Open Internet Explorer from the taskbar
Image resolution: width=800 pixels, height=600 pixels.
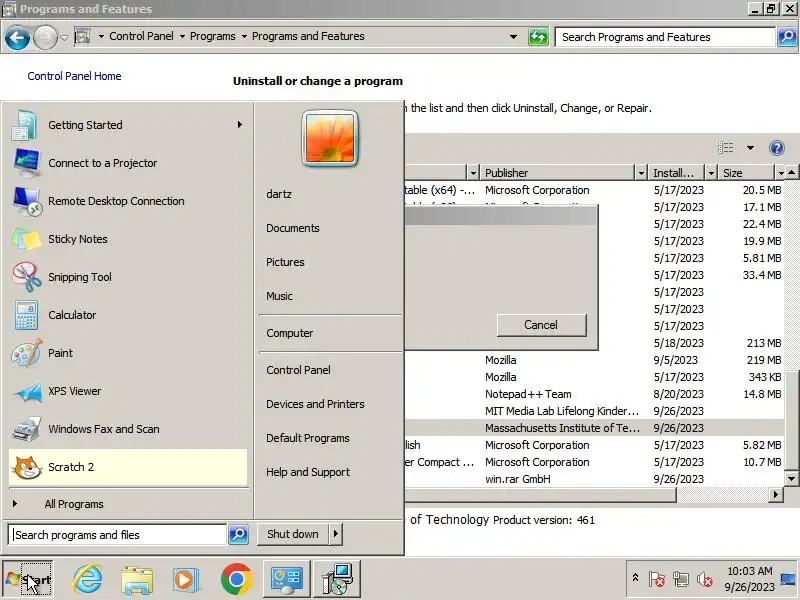tap(87, 579)
